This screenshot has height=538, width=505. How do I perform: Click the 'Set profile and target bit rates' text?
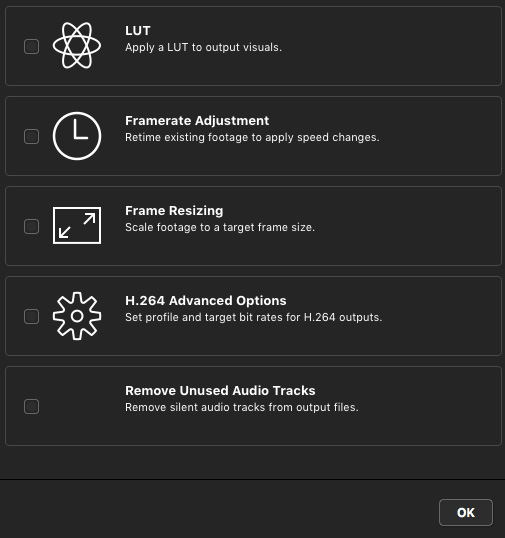[254, 317]
